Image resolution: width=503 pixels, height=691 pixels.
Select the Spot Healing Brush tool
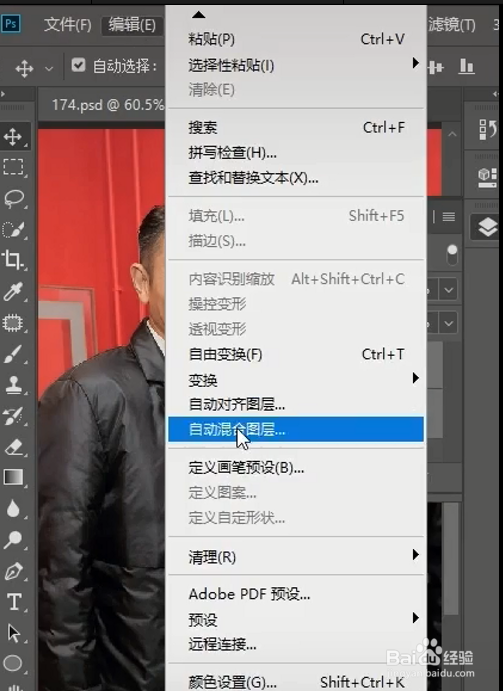tap(13, 323)
